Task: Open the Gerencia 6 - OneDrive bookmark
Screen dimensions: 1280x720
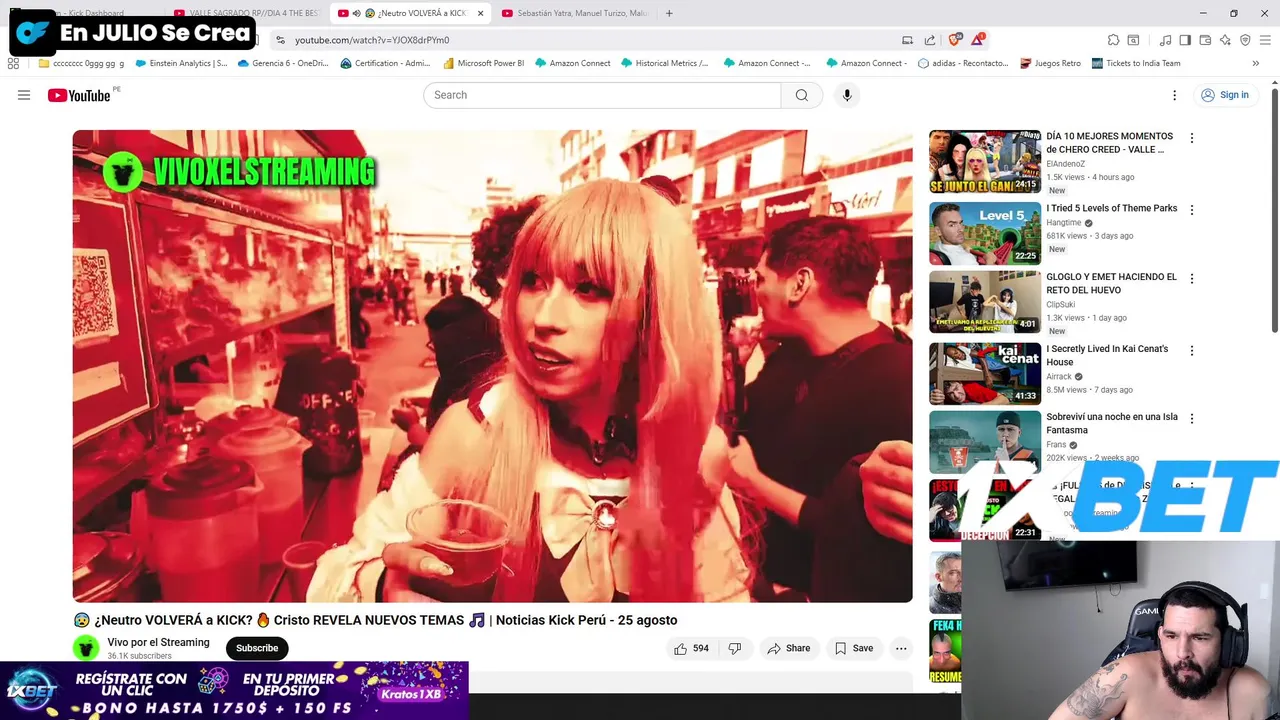Action: [283, 63]
